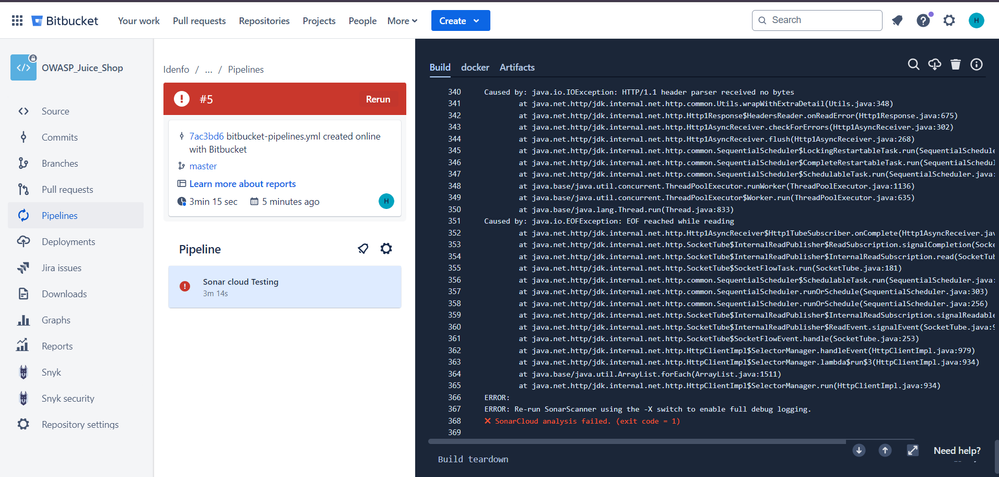
Task: Select Pipelines in the sidebar
Action: 76,216
